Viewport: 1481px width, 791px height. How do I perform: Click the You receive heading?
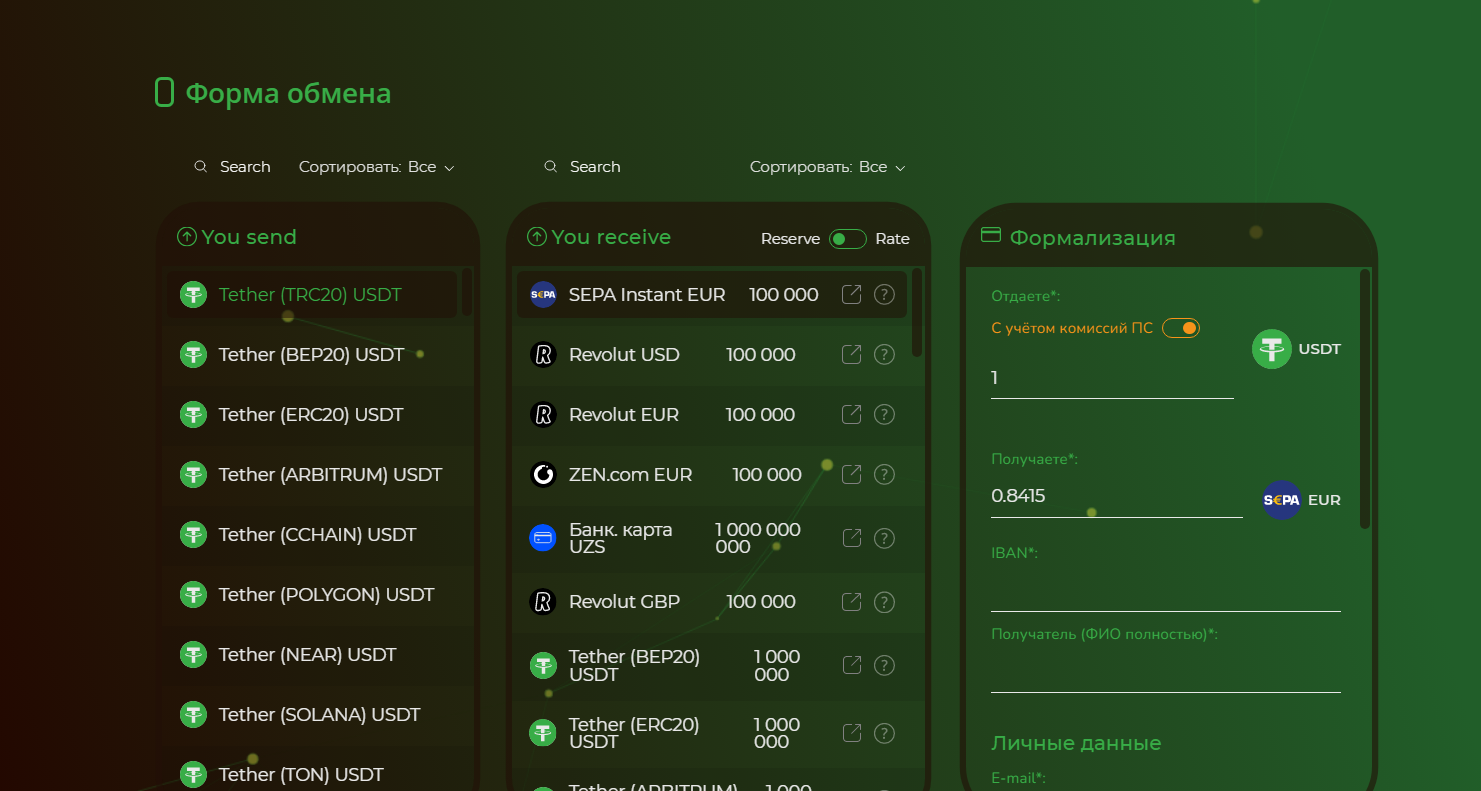(611, 237)
